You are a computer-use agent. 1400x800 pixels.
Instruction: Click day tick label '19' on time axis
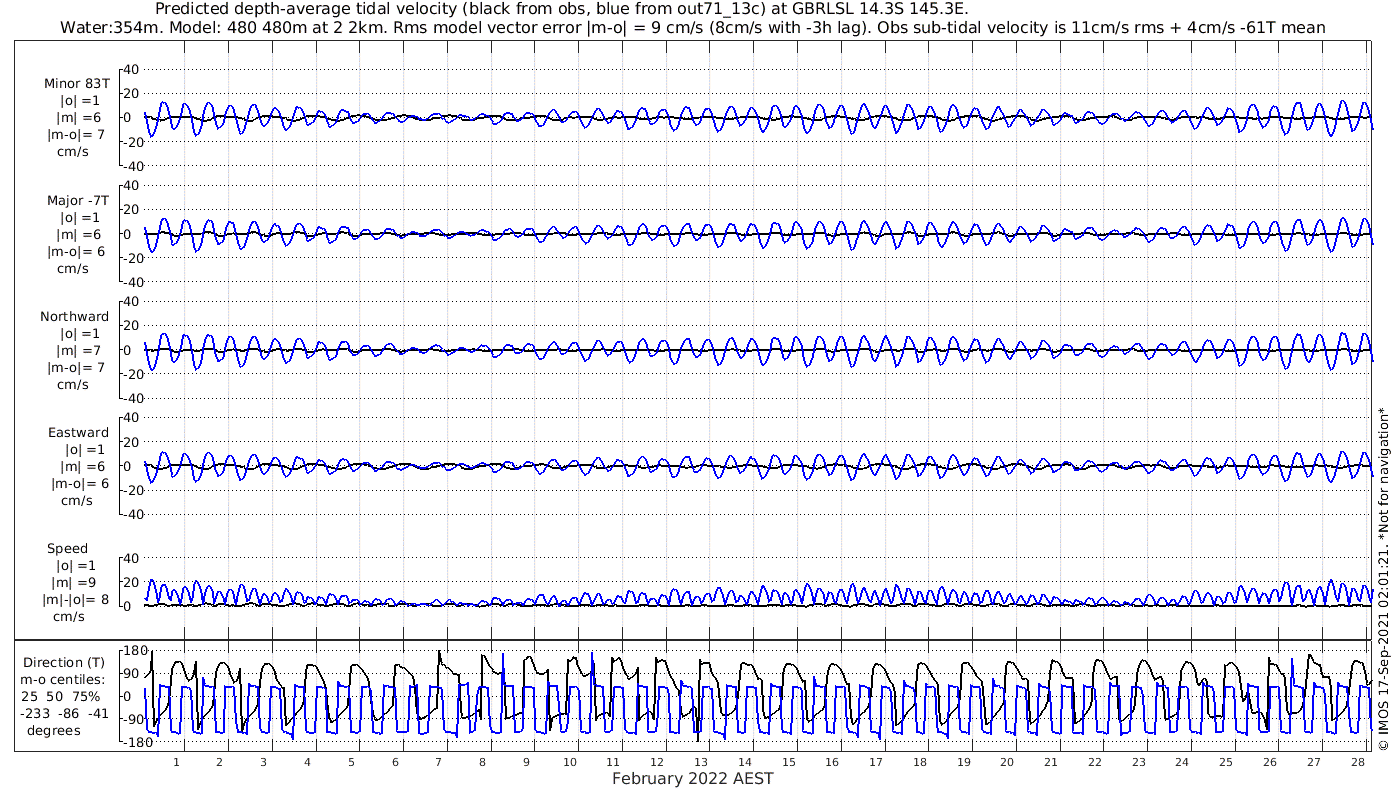tap(963, 762)
